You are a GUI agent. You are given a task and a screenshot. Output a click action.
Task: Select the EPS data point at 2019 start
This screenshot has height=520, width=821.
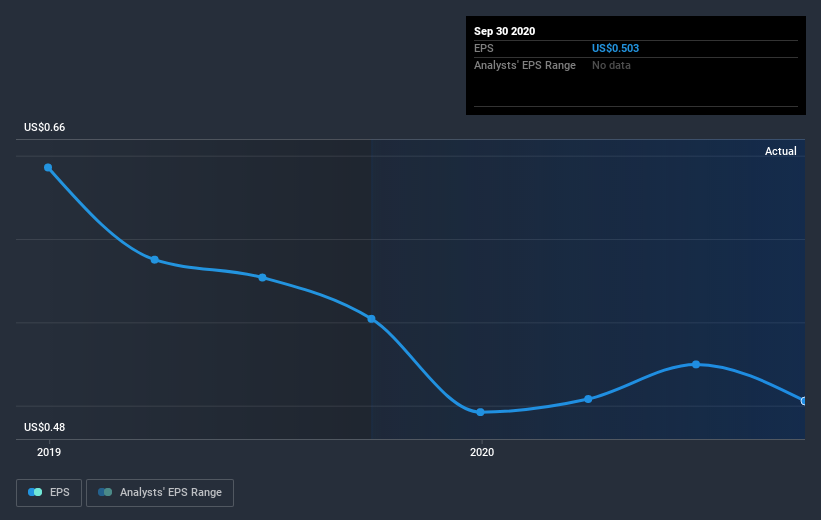coord(48,168)
